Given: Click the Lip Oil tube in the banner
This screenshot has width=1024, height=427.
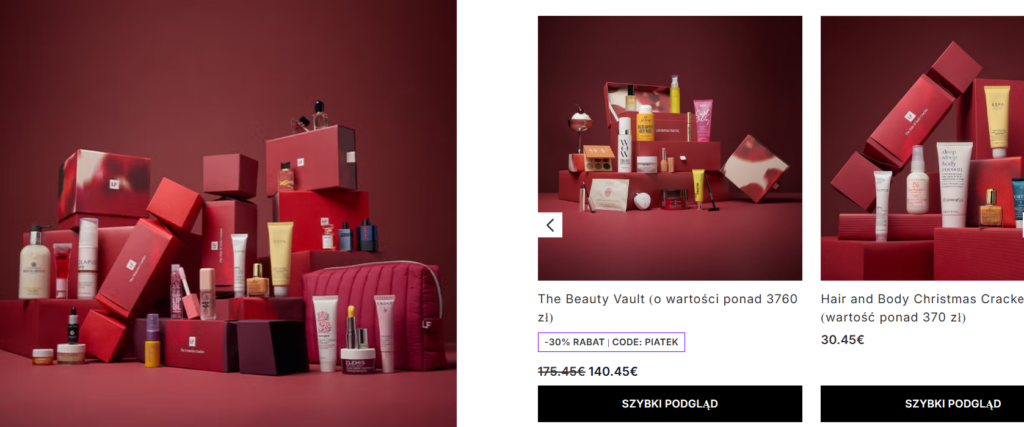Looking at the screenshot, I should pyautogui.click(x=176, y=291).
